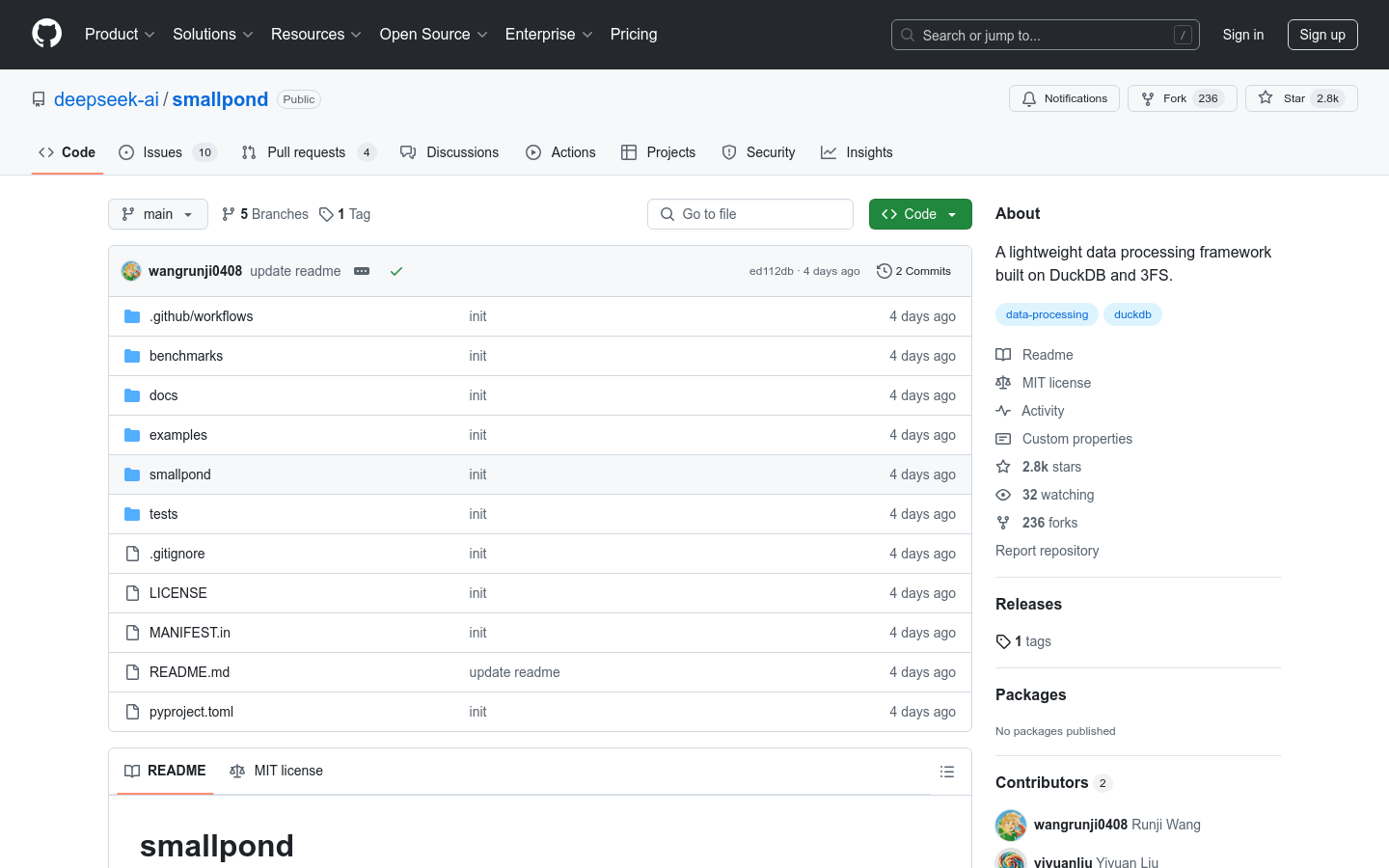1389x868 pixels.
Task: Focus the Search or jump to field
Action: (1046, 35)
